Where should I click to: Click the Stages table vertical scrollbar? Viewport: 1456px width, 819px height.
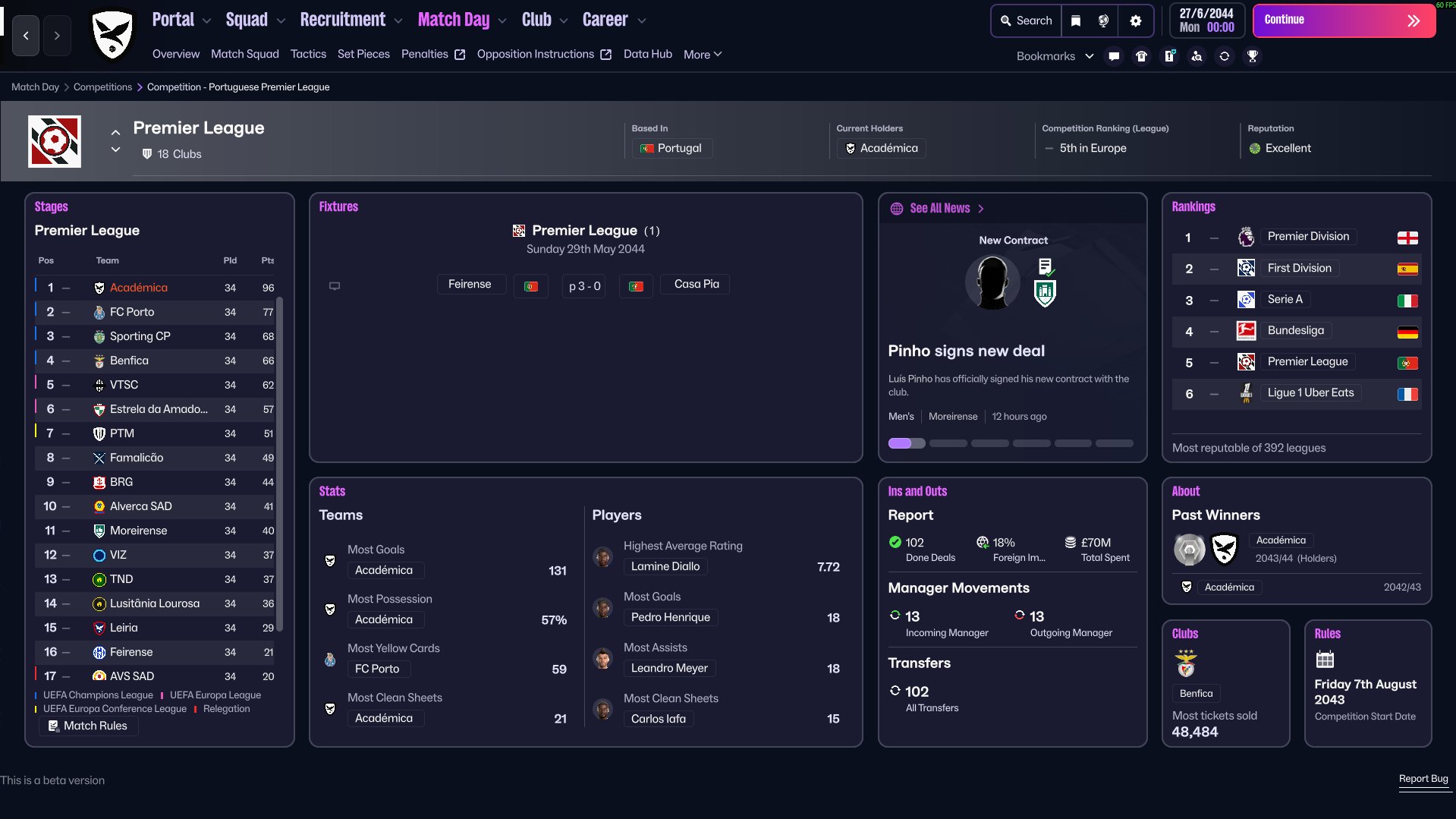click(280, 463)
